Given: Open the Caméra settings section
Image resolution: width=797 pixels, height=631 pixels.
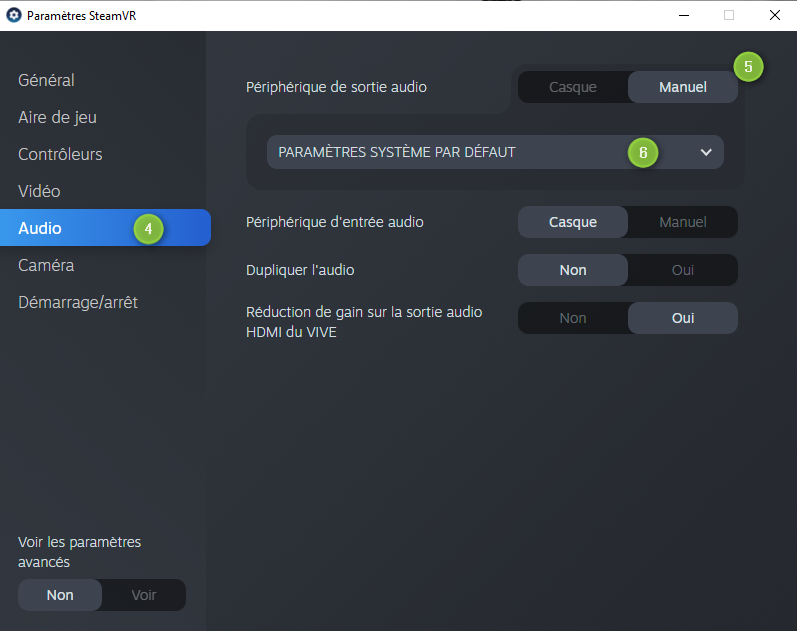Looking at the screenshot, I should (x=46, y=265).
